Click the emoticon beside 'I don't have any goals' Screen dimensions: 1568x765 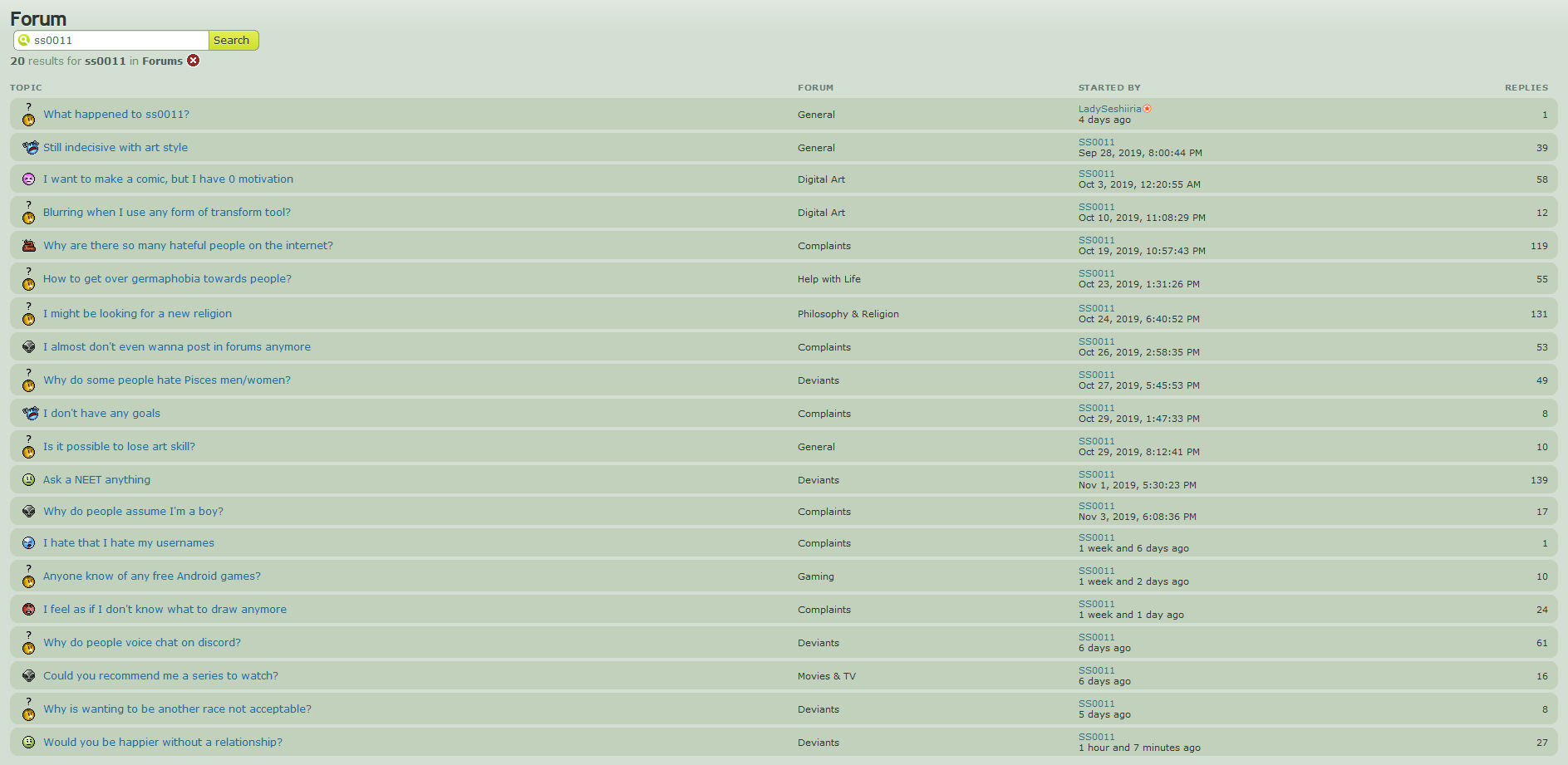click(x=30, y=414)
